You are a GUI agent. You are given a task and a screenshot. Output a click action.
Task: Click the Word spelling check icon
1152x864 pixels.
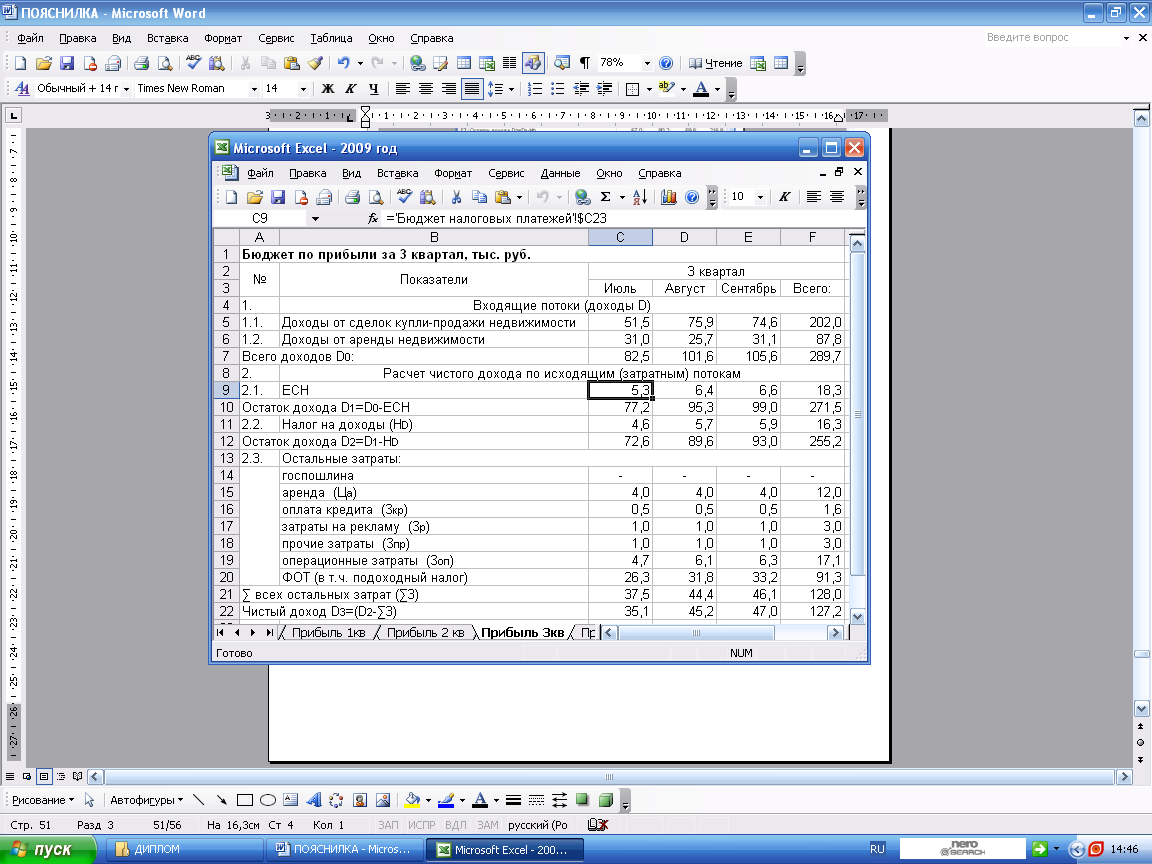[x=193, y=63]
